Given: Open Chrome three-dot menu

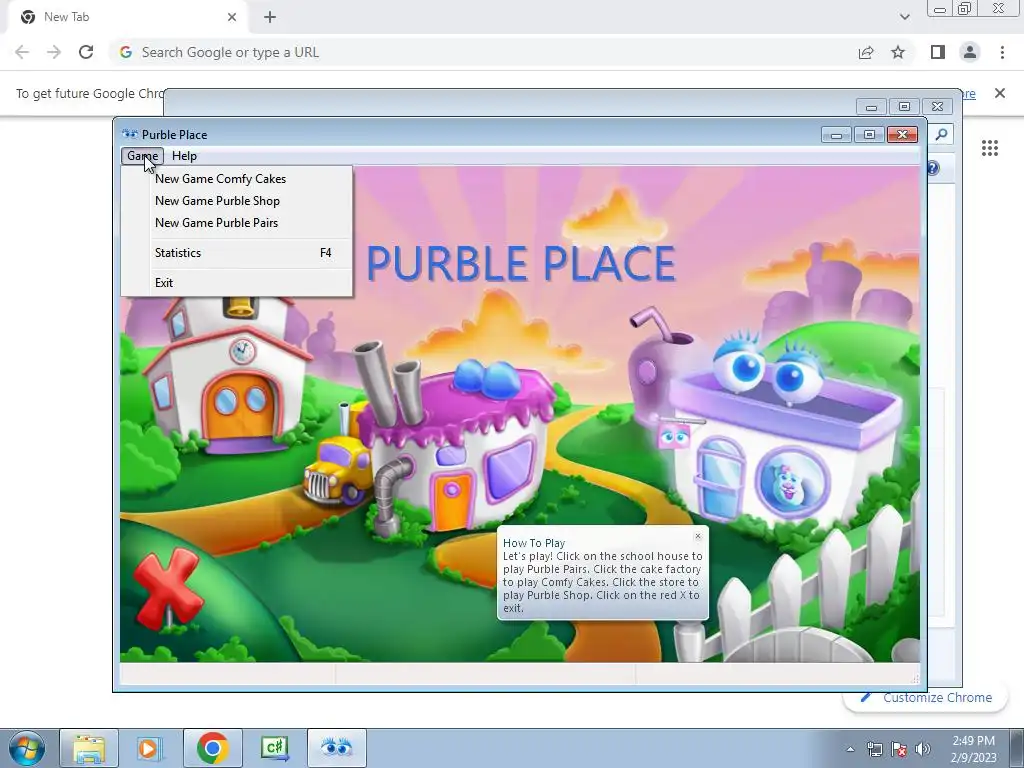Looking at the screenshot, I should tap(1002, 52).
